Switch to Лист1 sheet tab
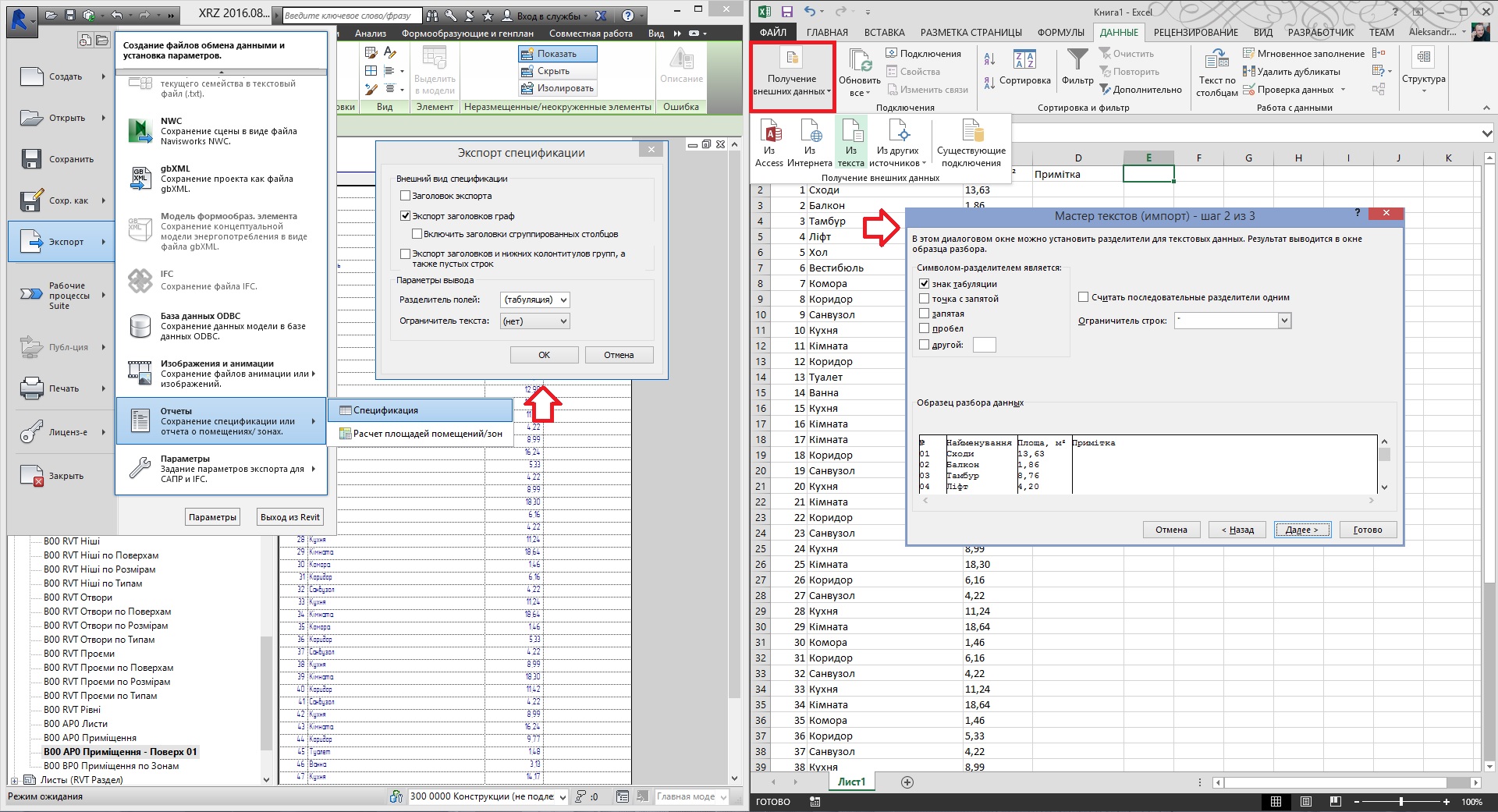1498x812 pixels. pyautogui.click(x=851, y=782)
